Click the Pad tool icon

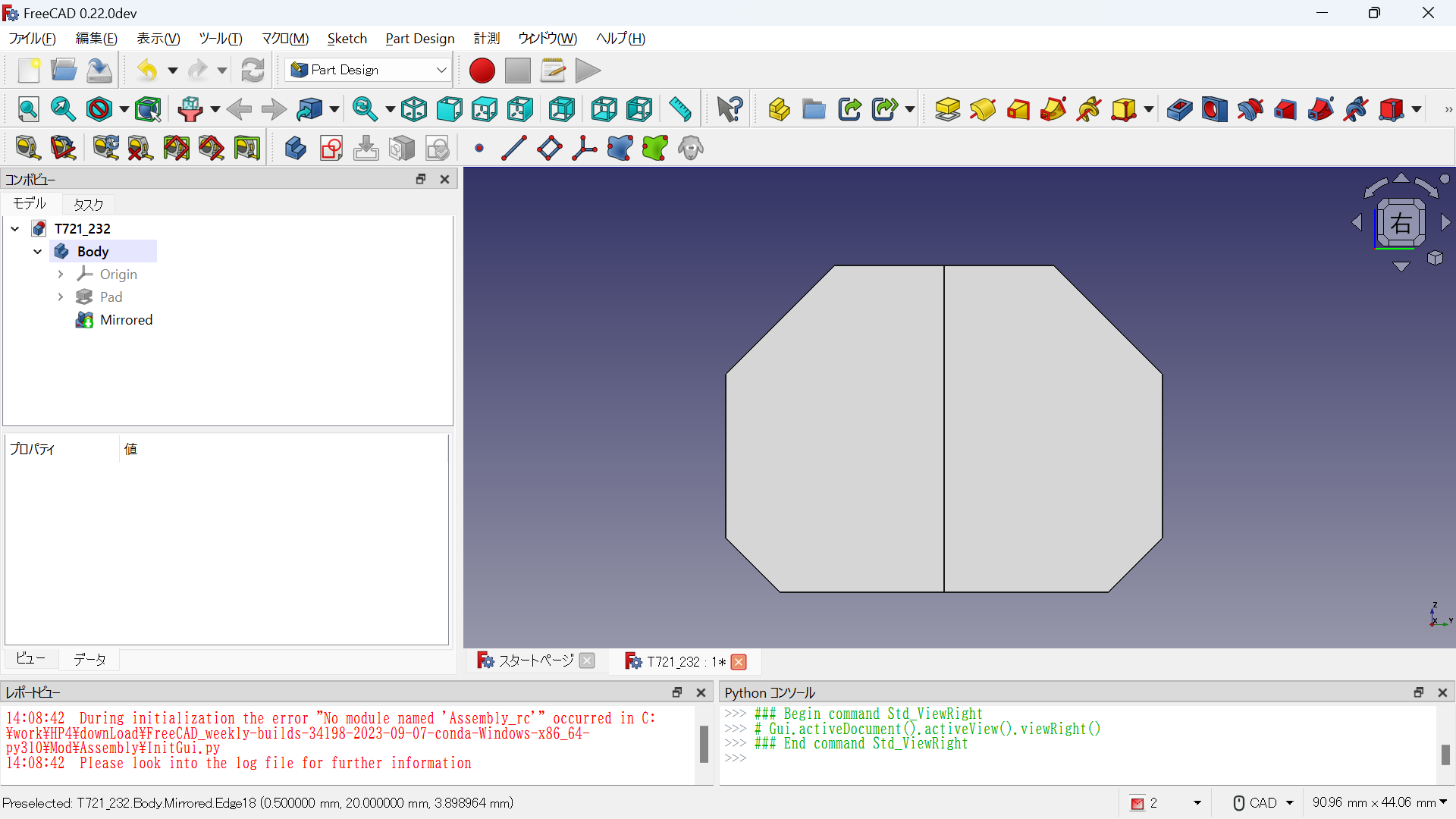(947, 110)
